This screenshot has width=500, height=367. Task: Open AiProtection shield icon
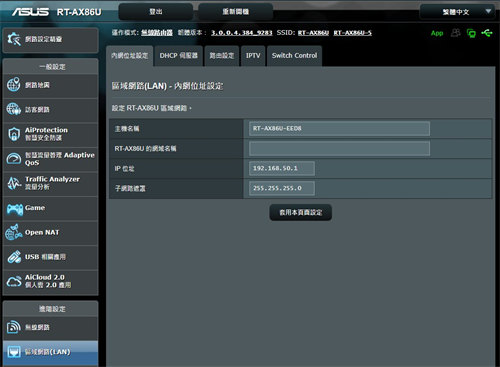(x=14, y=134)
